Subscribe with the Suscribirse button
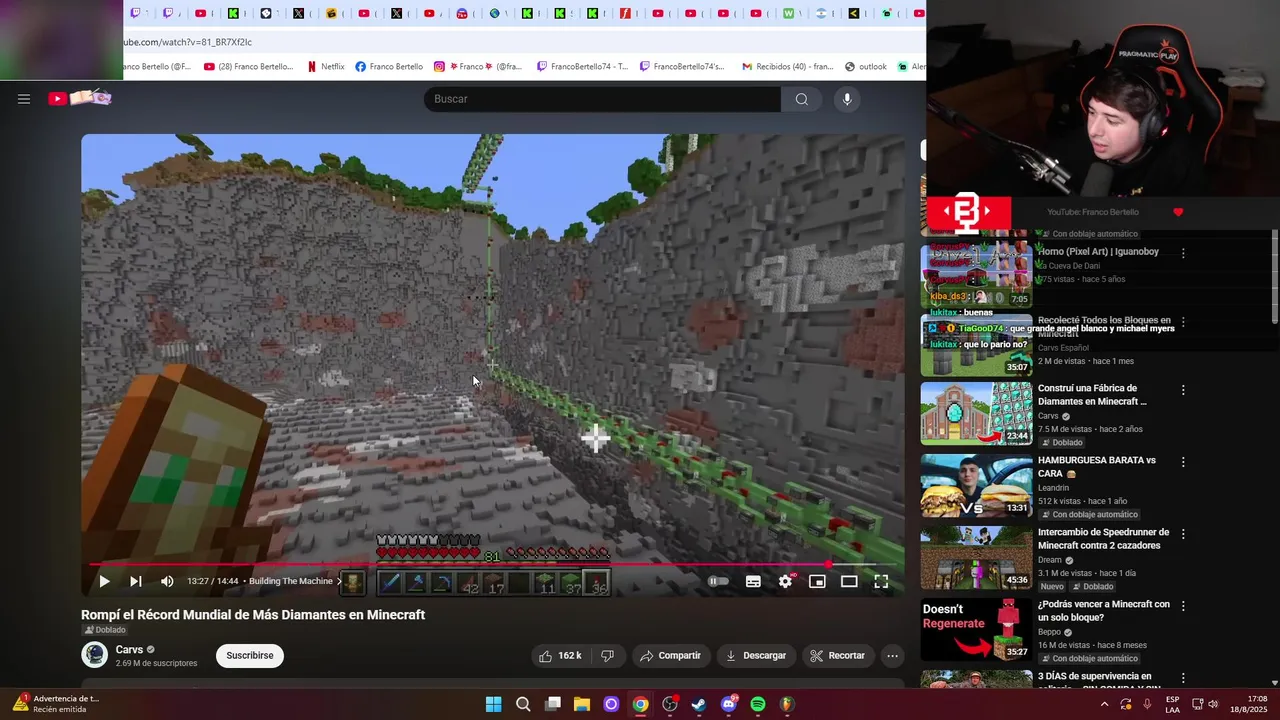This screenshot has height=720, width=1280. coord(250,656)
